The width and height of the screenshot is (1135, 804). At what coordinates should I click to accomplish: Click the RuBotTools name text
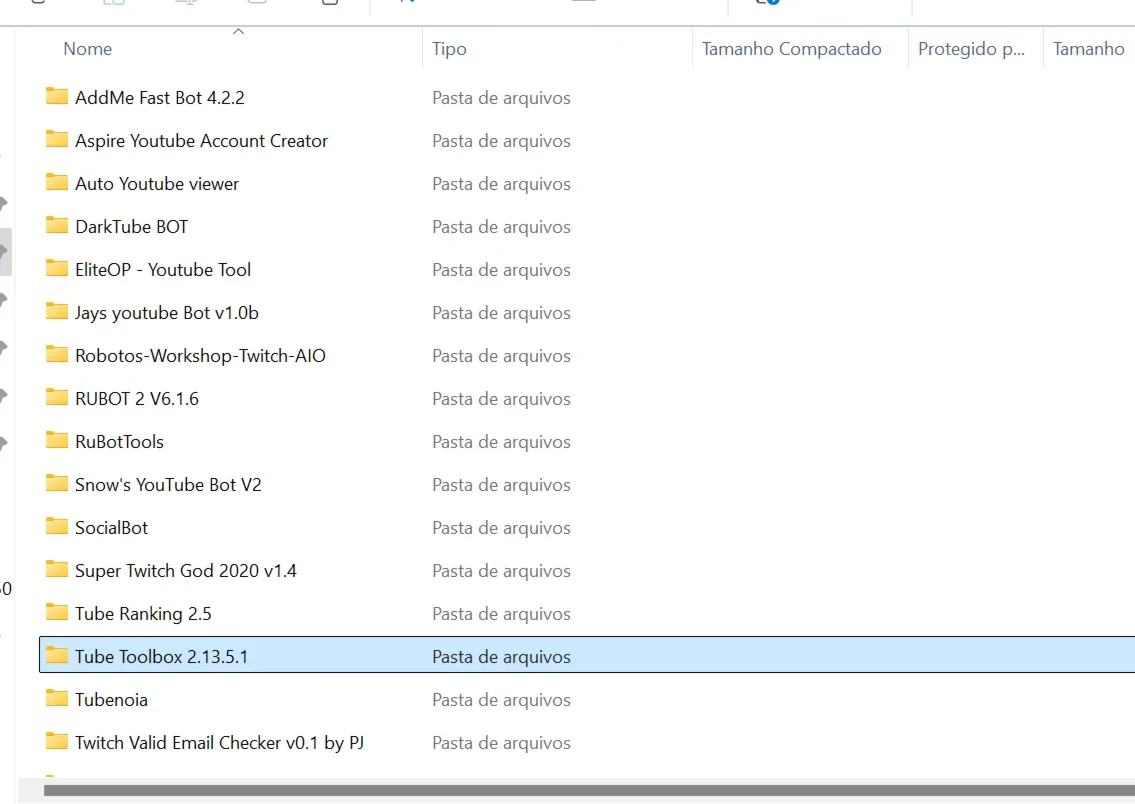pos(119,441)
